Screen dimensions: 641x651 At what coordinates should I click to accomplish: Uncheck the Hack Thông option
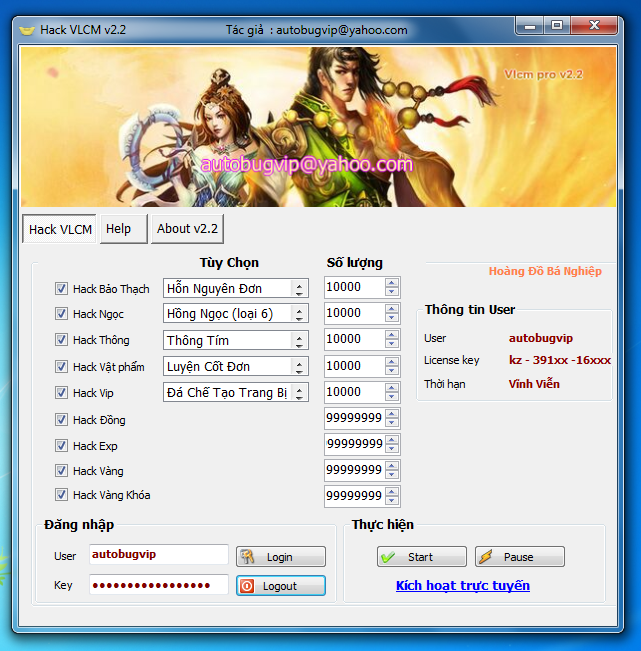[61, 340]
